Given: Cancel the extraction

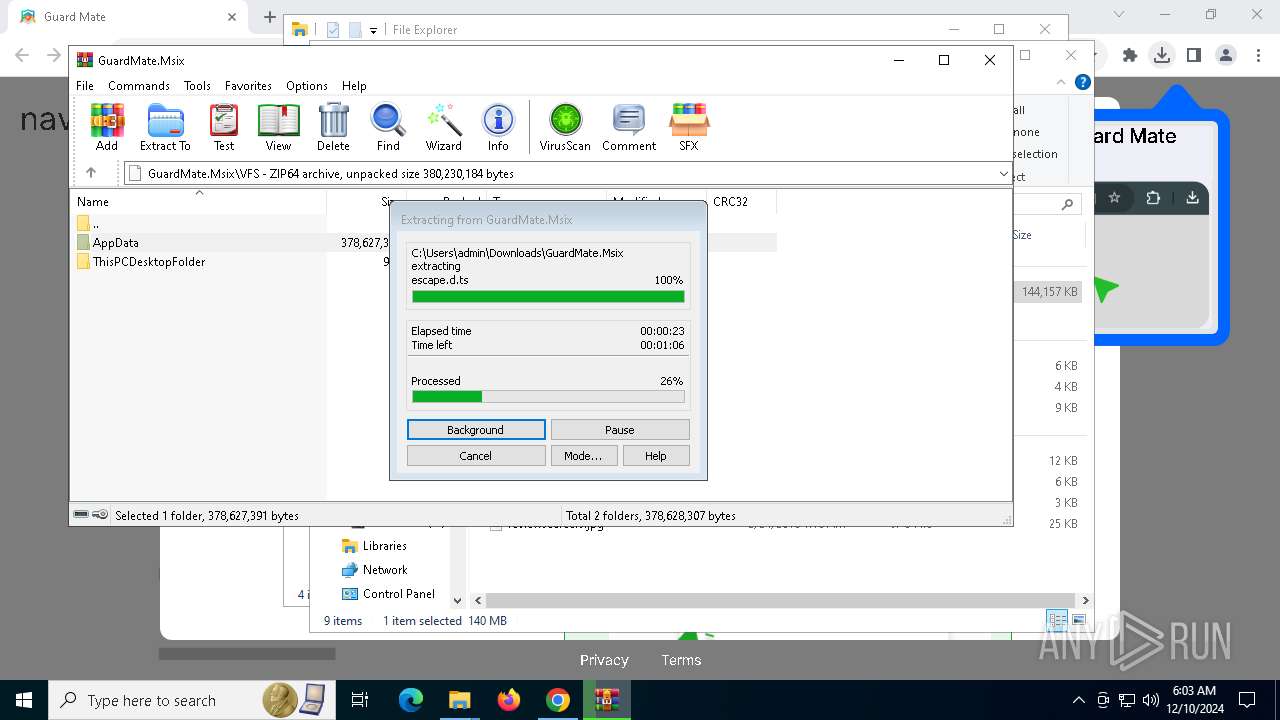Looking at the screenshot, I should 476,456.
